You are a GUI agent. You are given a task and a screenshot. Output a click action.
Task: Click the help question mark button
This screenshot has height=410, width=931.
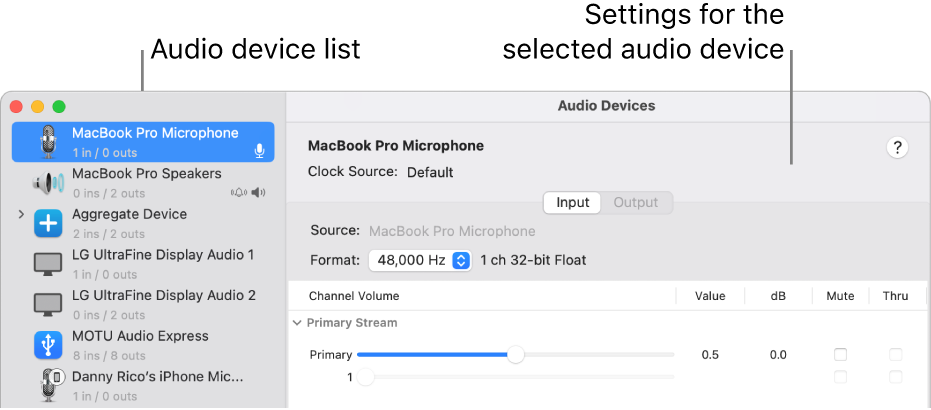897,148
